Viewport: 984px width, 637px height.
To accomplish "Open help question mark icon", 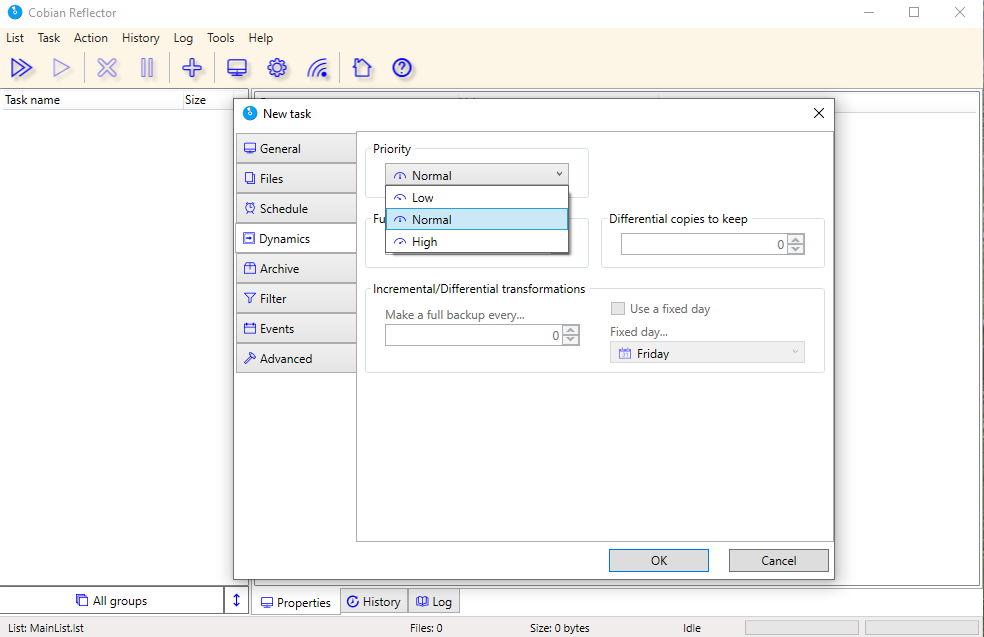I will coord(402,68).
